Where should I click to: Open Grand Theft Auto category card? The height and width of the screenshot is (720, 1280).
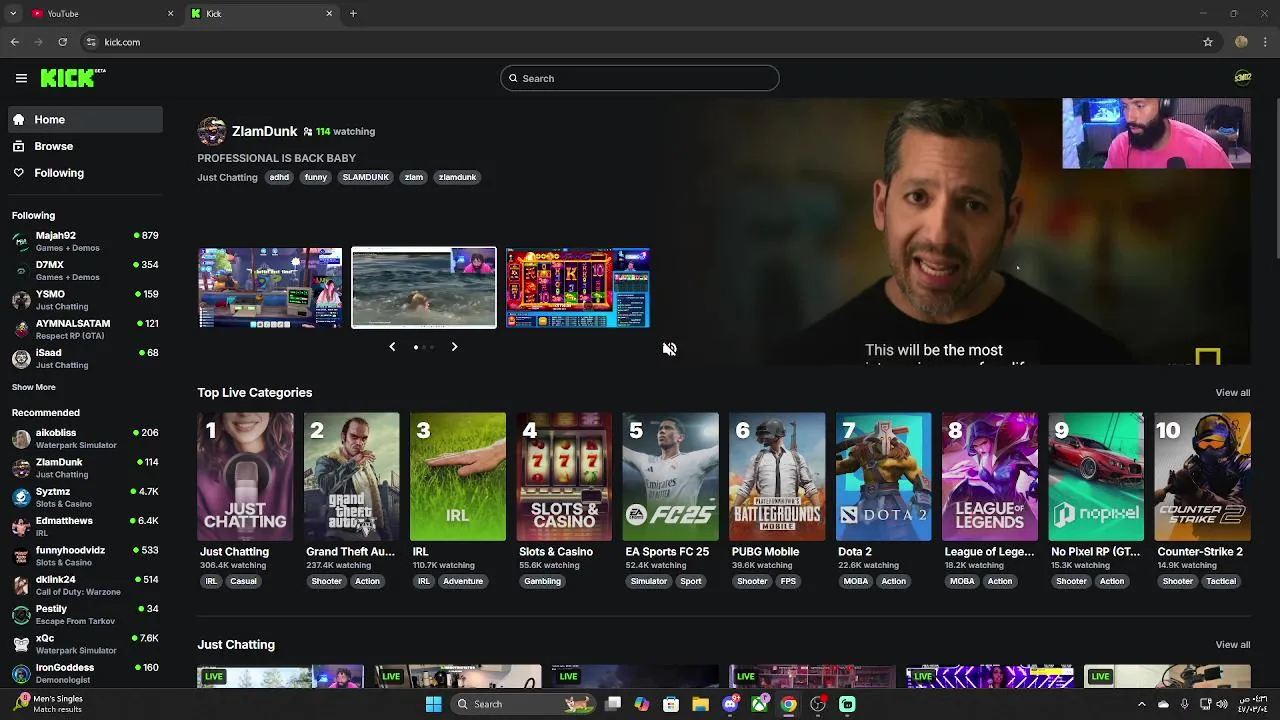point(351,477)
